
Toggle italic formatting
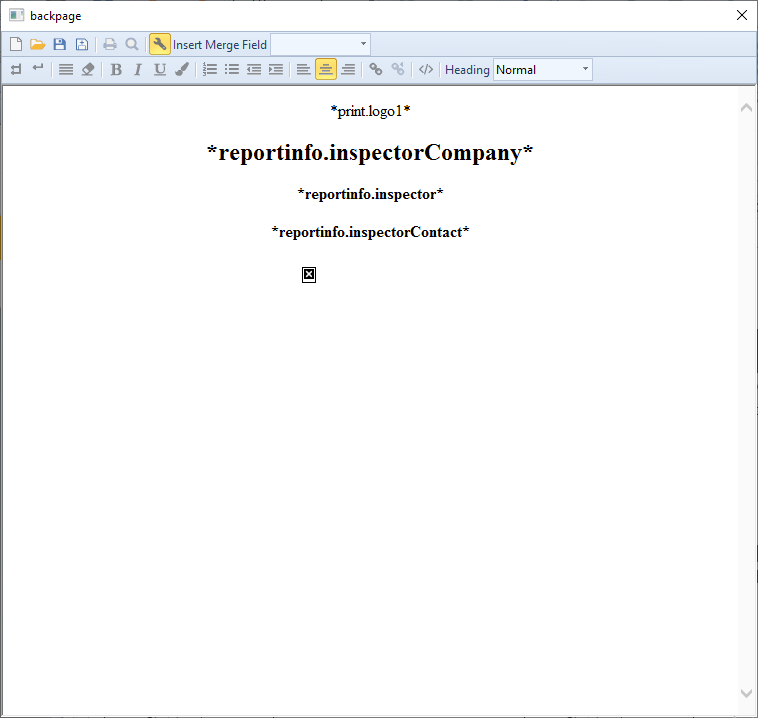138,69
